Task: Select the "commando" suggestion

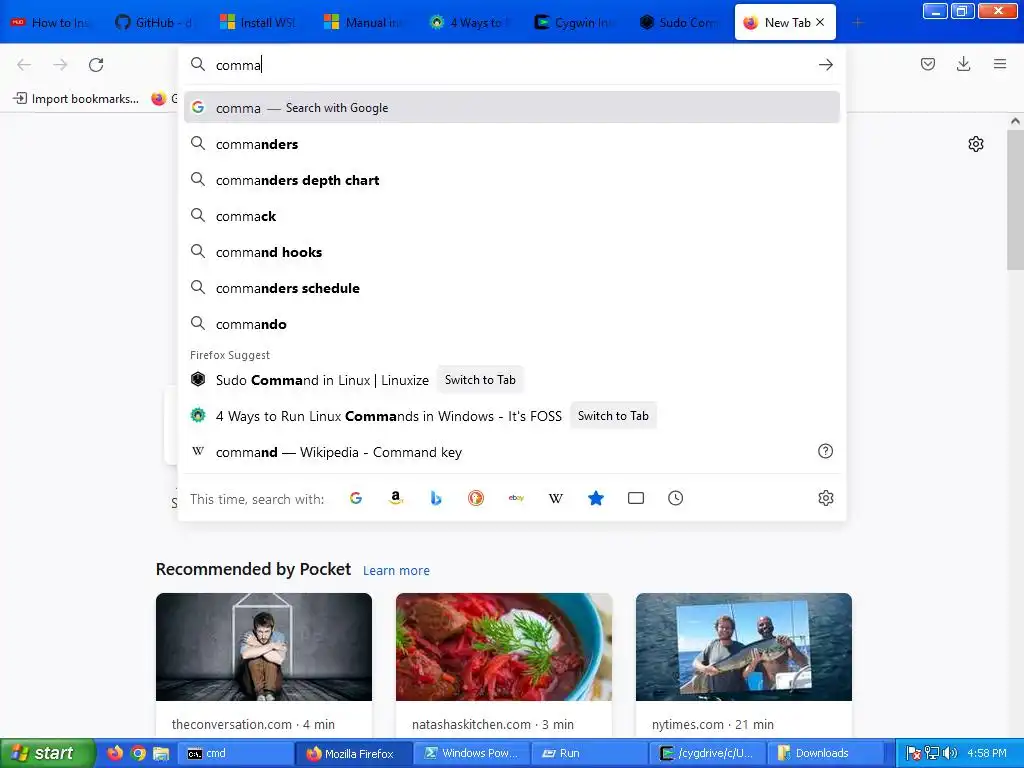Action: (511, 324)
